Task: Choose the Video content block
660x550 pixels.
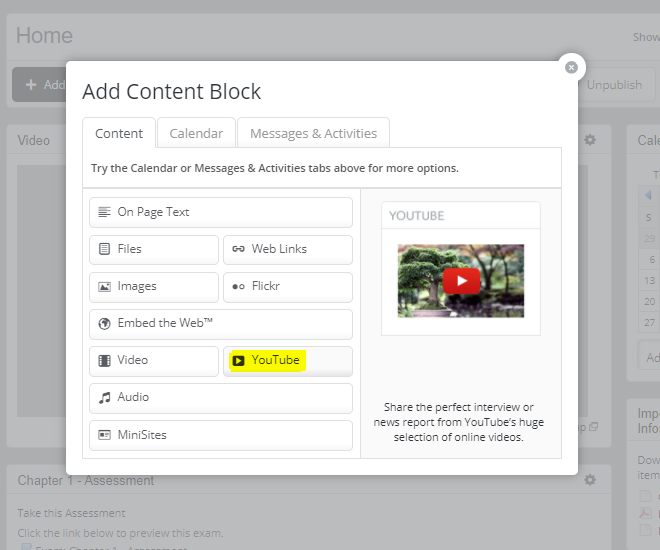Action: [x=154, y=361]
